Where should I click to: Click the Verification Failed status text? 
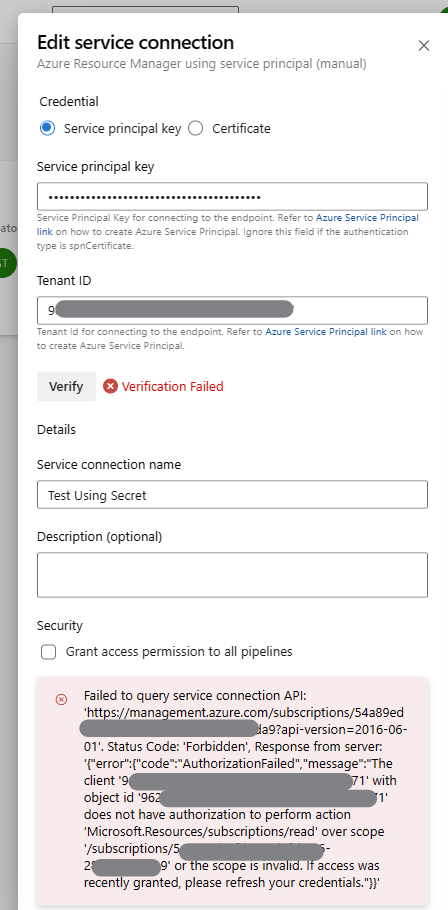tap(172, 387)
